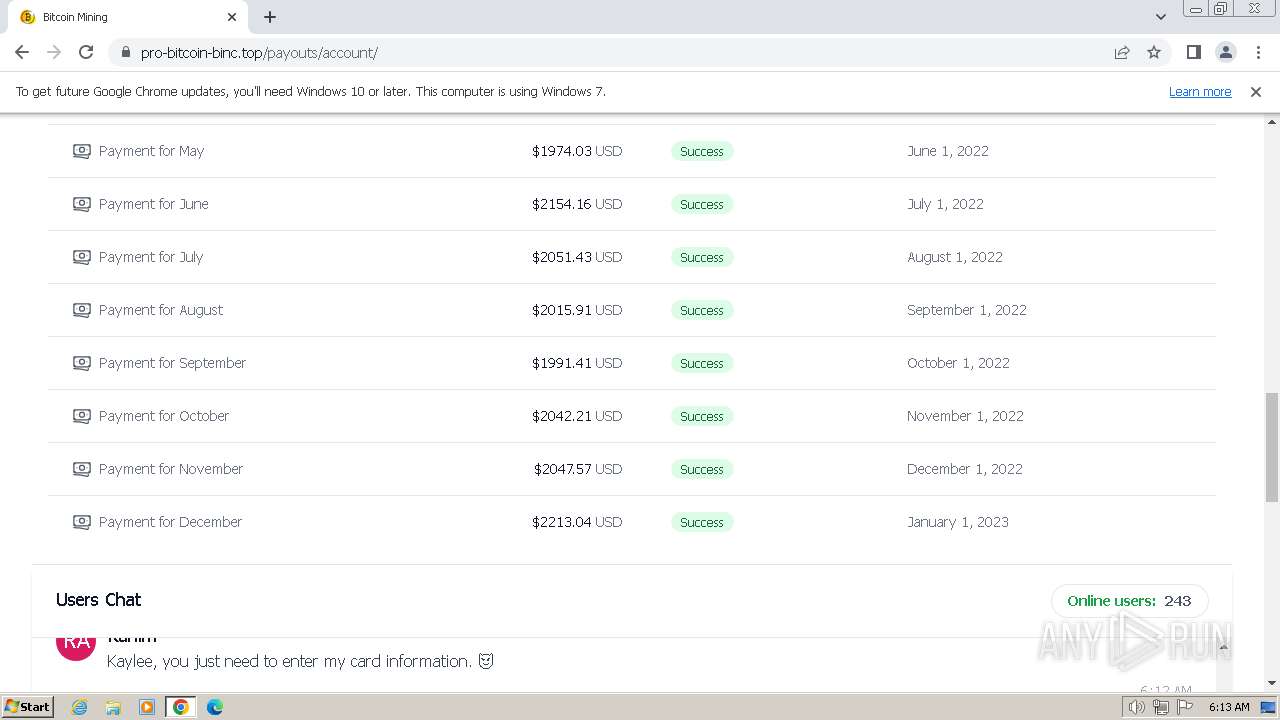The height and width of the screenshot is (720, 1280).
Task: Click the chat message about card information
Action: pyautogui.click(x=300, y=661)
